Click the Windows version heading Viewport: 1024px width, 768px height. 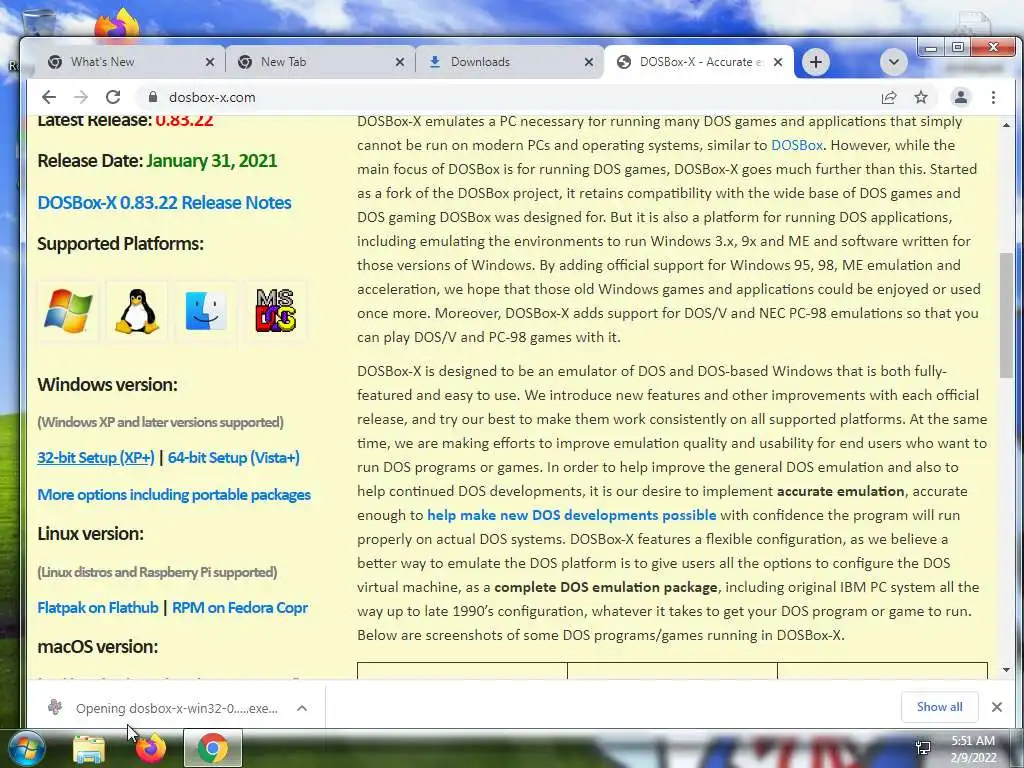pyautogui.click(x=107, y=385)
